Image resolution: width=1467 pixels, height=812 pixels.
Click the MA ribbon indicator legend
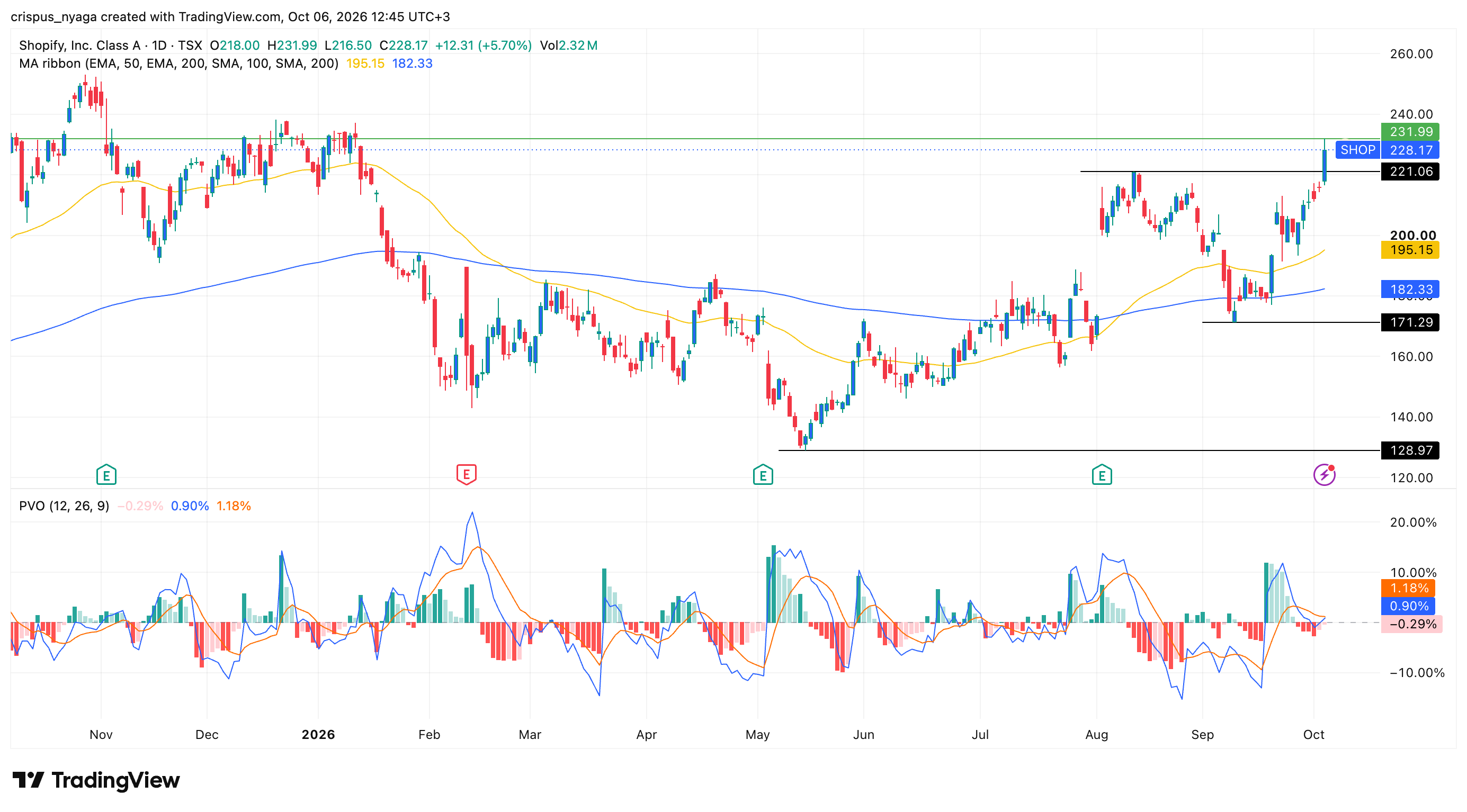179,64
